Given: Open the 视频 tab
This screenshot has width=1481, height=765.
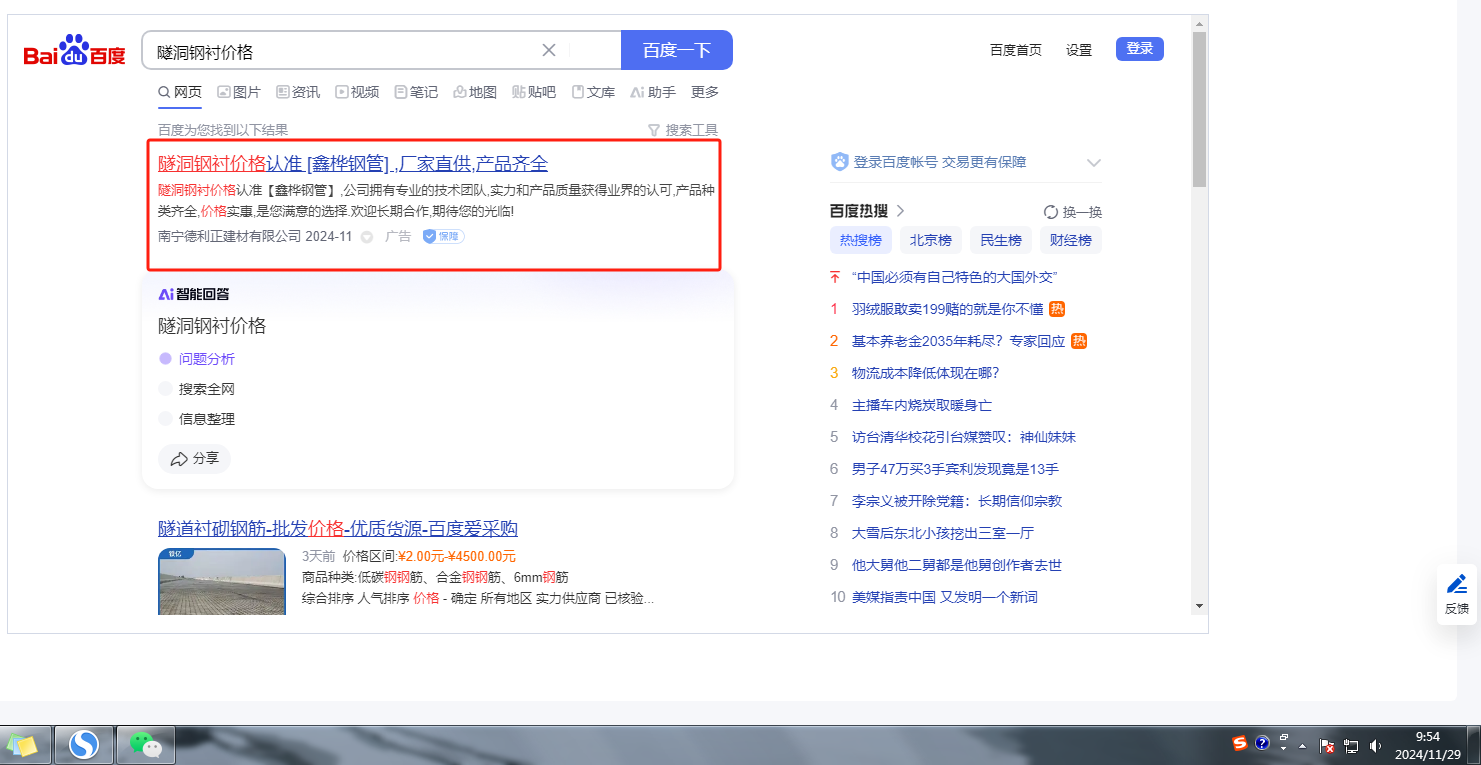Looking at the screenshot, I should (x=357, y=92).
